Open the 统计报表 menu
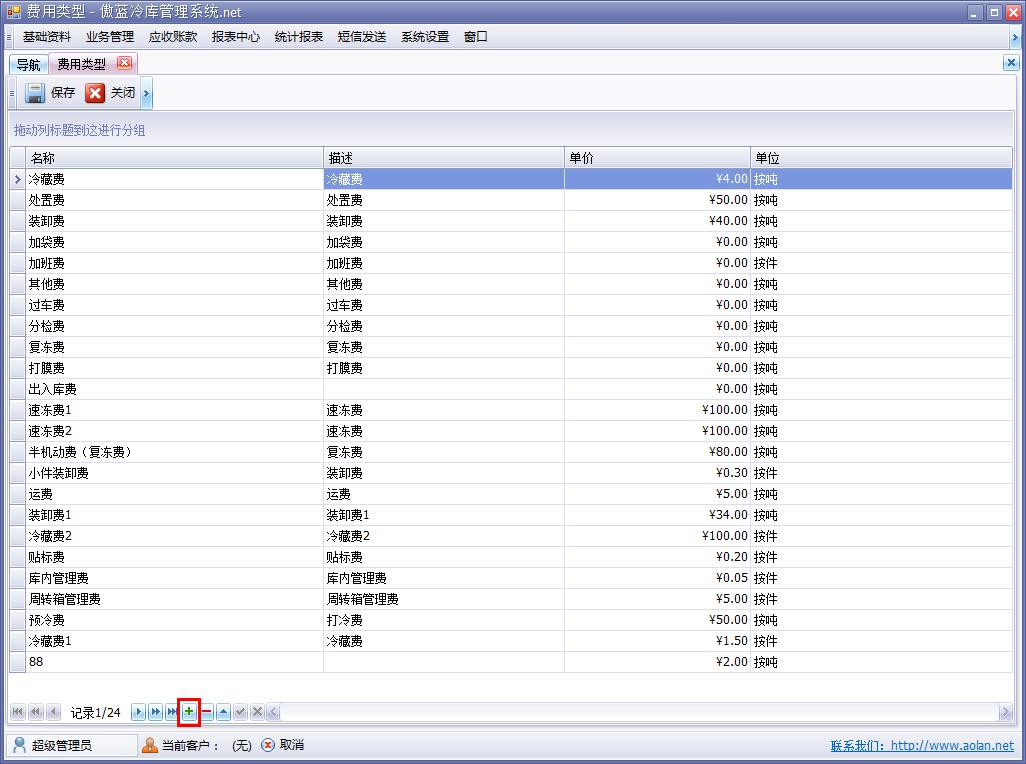 (299, 37)
